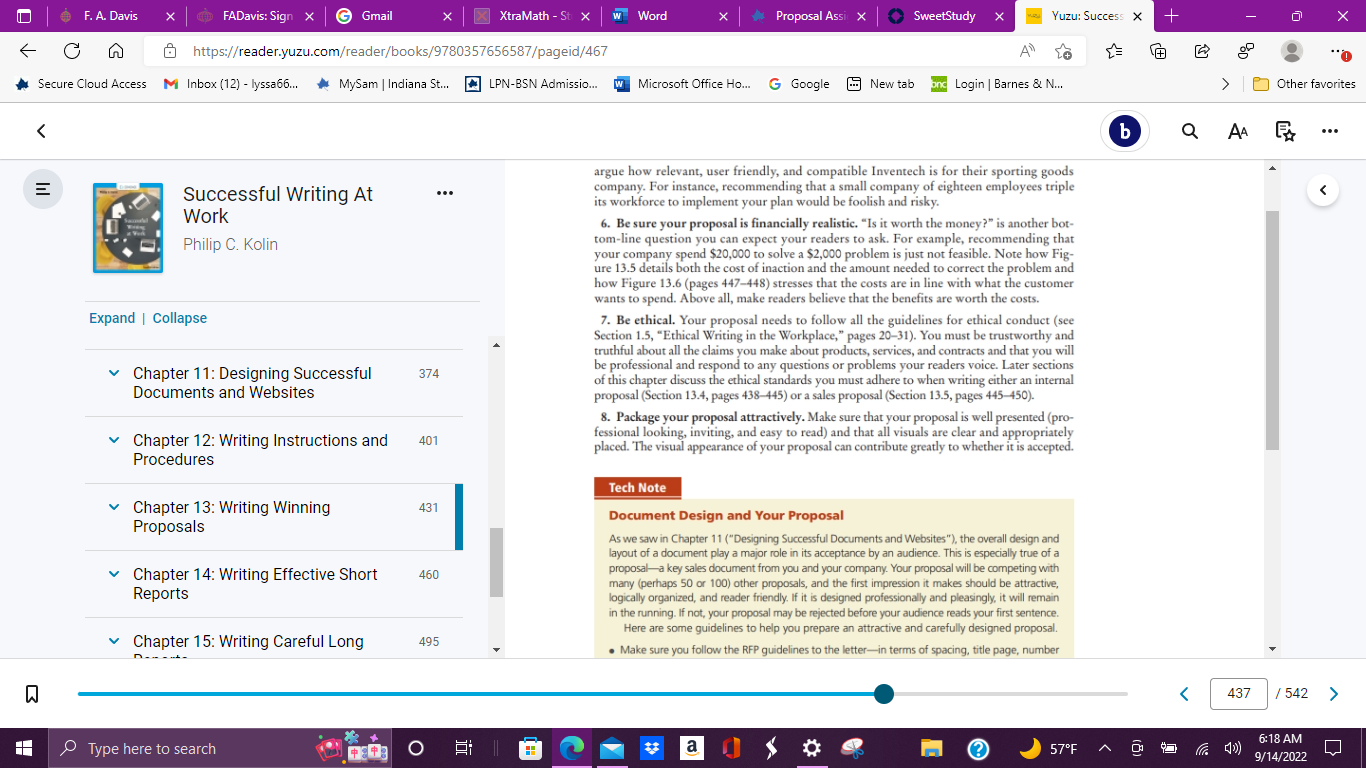Switch to F. A. Davis browser tab
This screenshot has height=768, width=1366.
pyautogui.click(x=116, y=16)
